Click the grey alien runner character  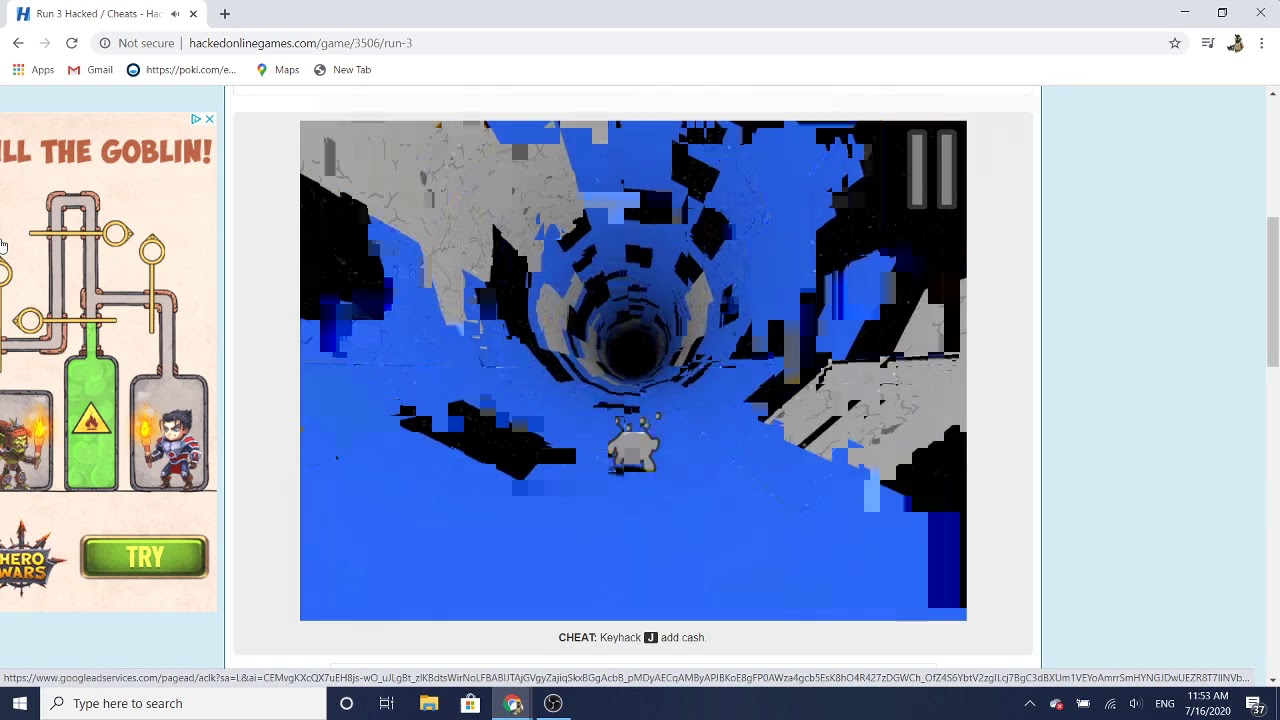[633, 445]
